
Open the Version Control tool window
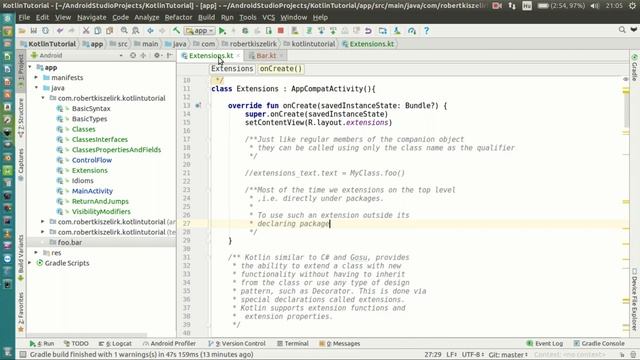pos(237,343)
